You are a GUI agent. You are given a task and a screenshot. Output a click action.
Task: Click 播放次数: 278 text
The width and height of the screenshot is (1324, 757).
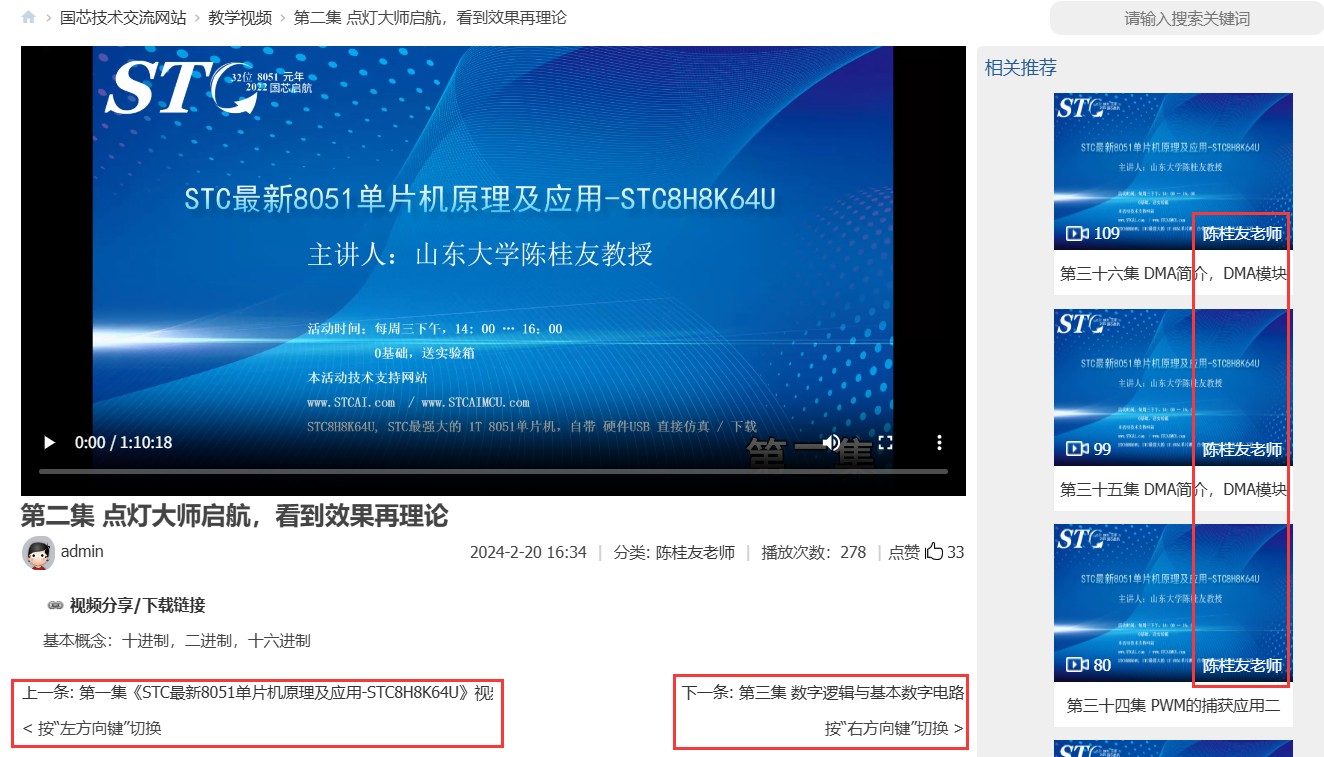tap(813, 552)
